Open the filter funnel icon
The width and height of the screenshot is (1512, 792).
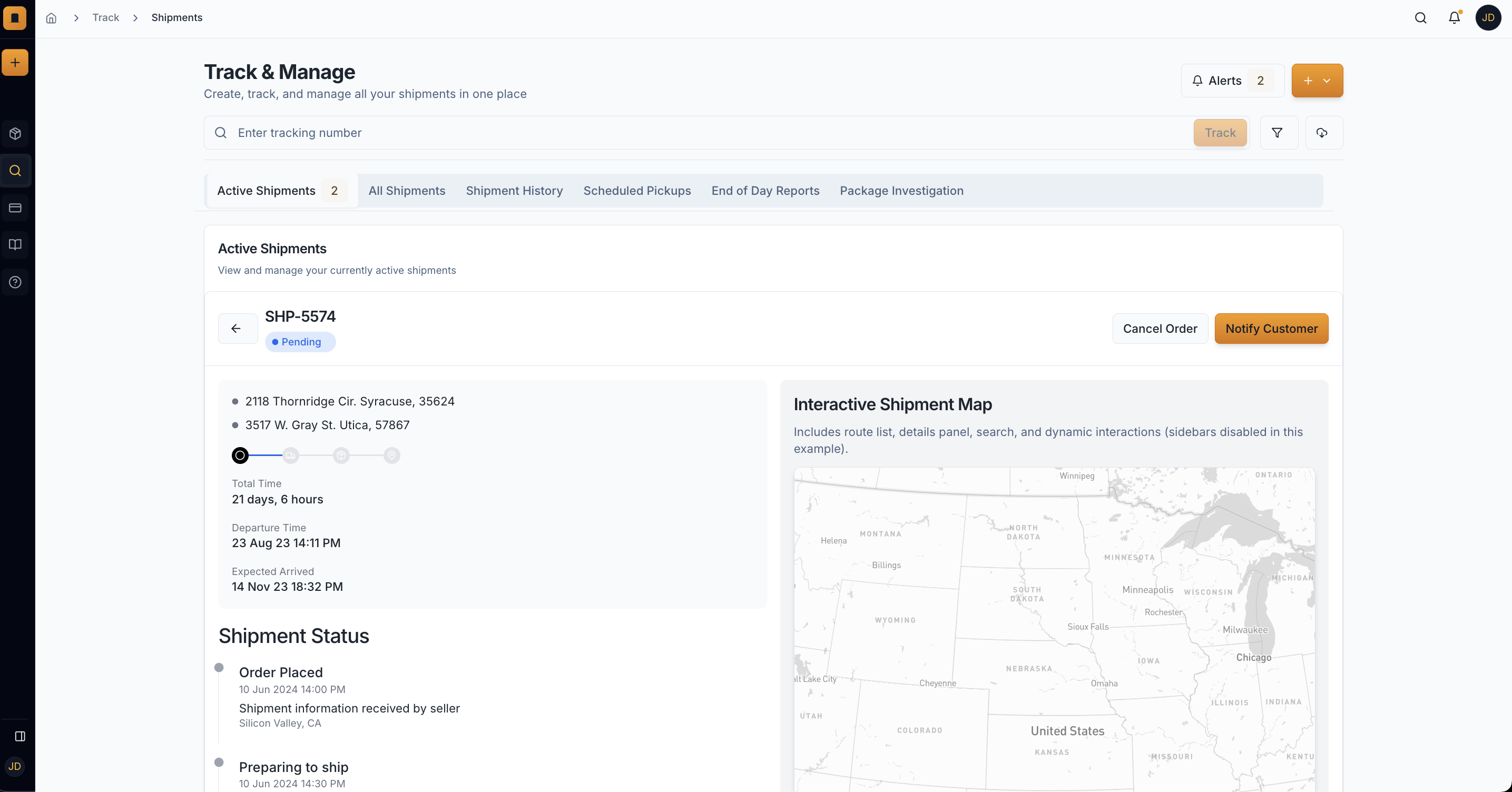[1277, 133]
